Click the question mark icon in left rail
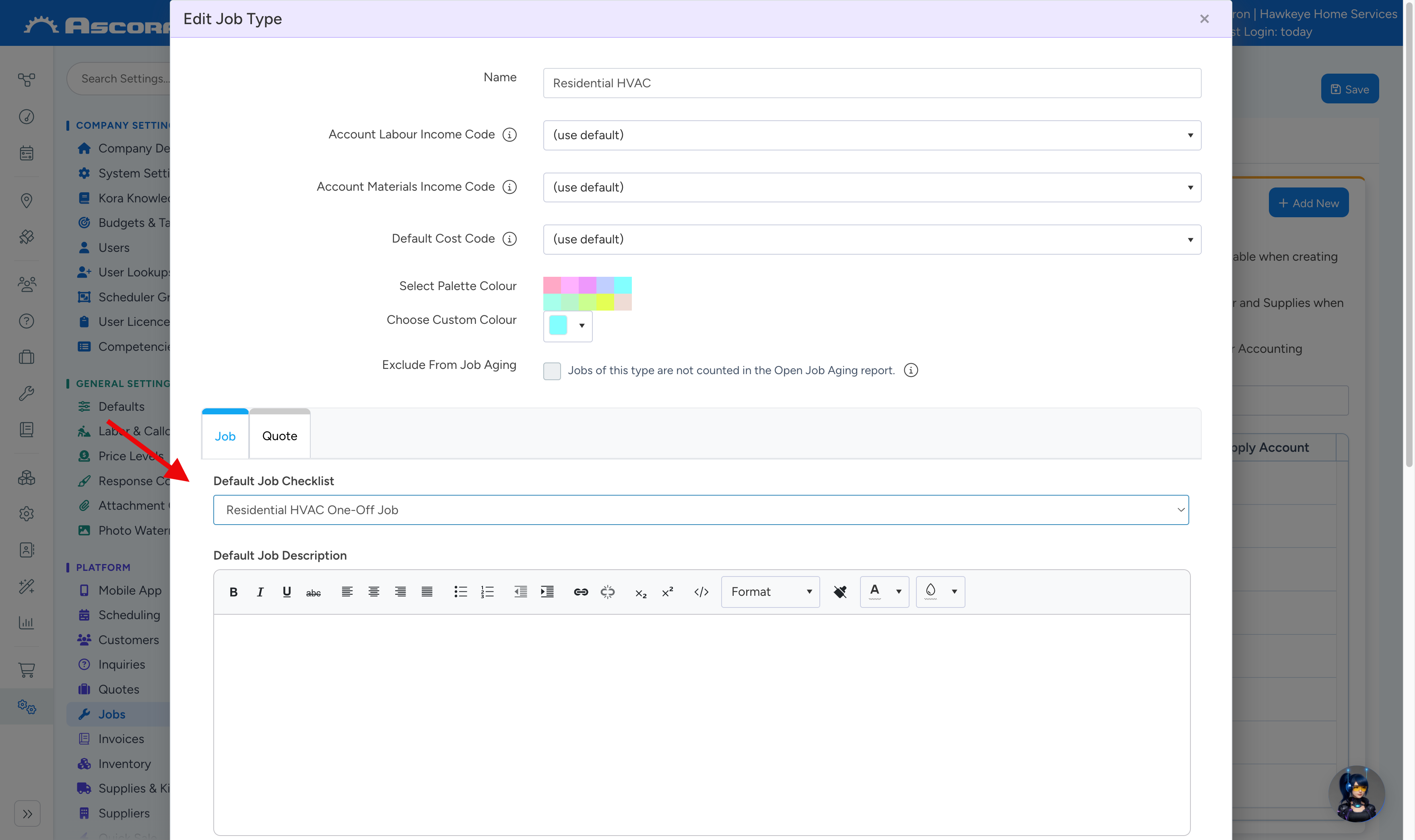 tap(27, 321)
